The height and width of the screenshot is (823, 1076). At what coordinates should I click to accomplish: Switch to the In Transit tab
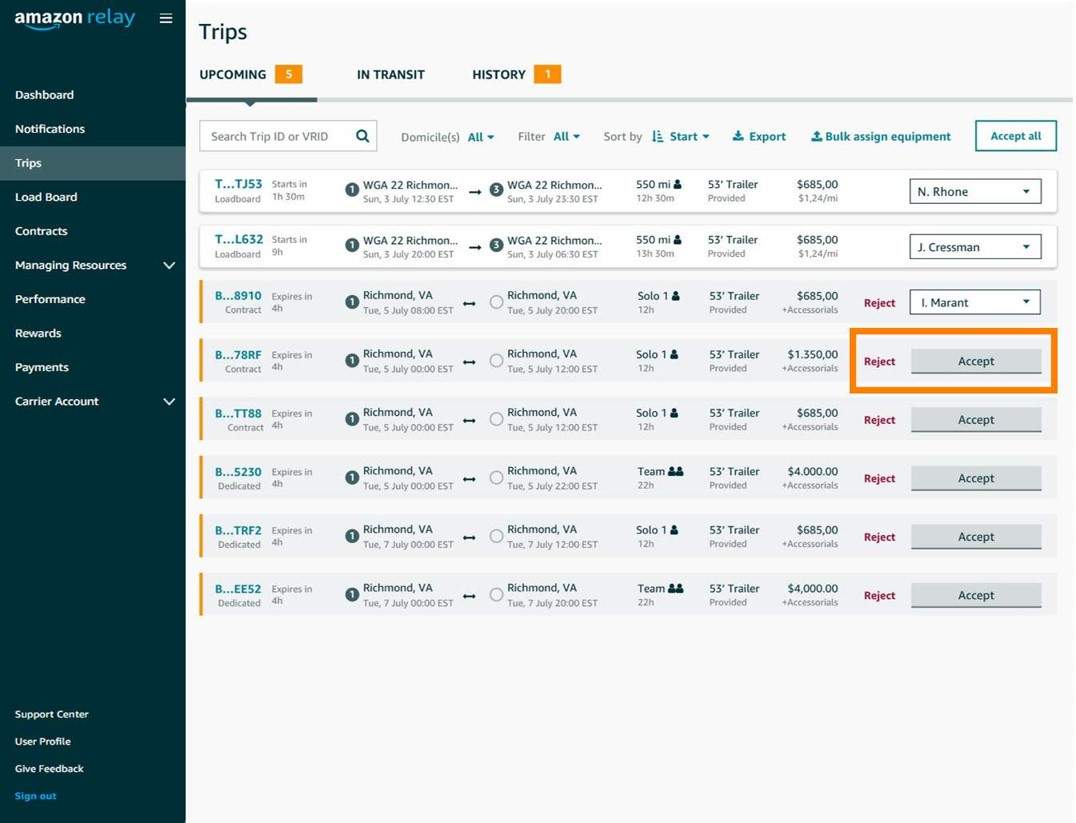[x=390, y=74]
